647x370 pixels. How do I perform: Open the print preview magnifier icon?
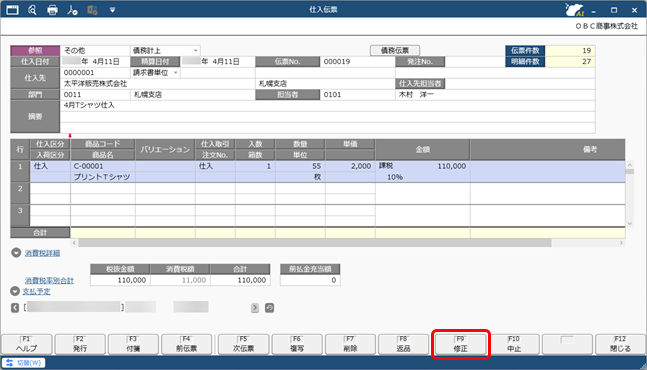(x=32, y=9)
